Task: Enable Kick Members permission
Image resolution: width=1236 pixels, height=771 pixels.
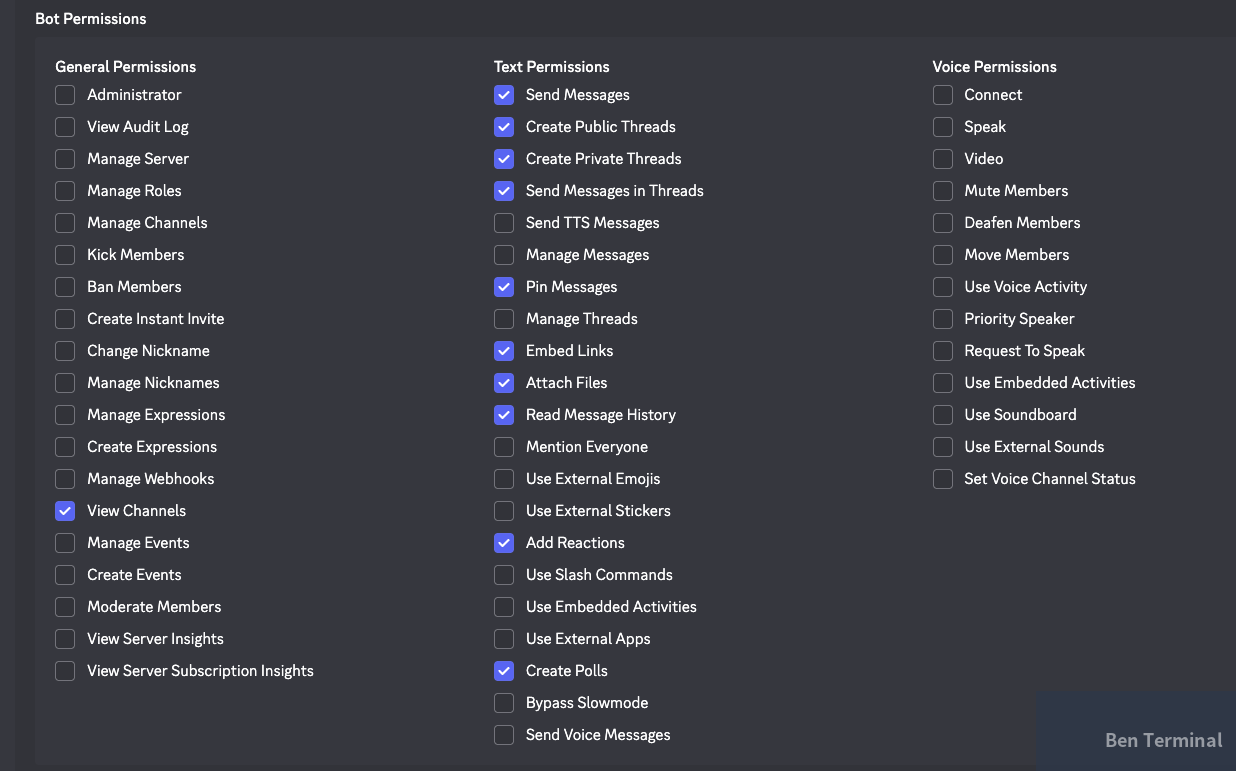Action: pos(65,255)
